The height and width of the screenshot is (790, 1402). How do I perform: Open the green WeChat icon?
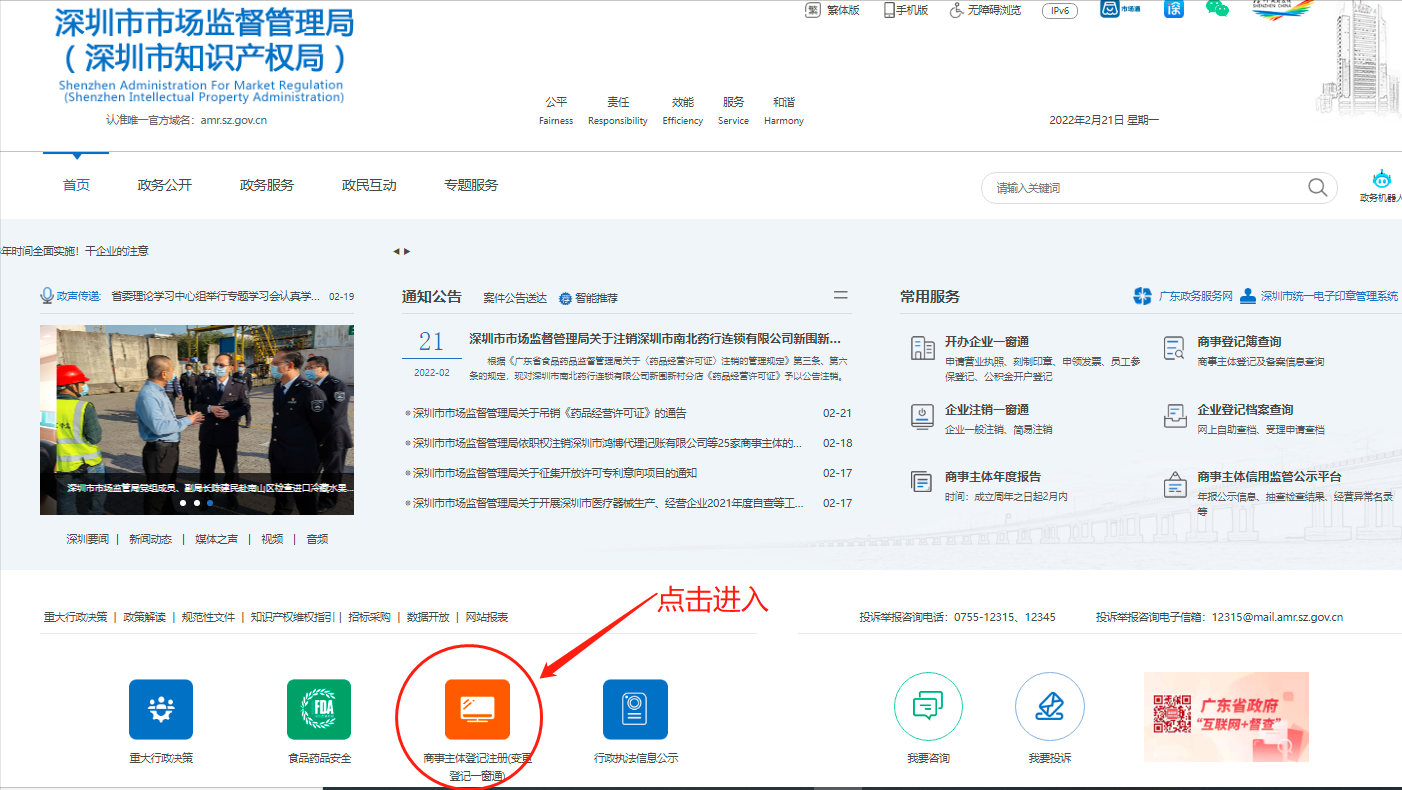click(1216, 9)
